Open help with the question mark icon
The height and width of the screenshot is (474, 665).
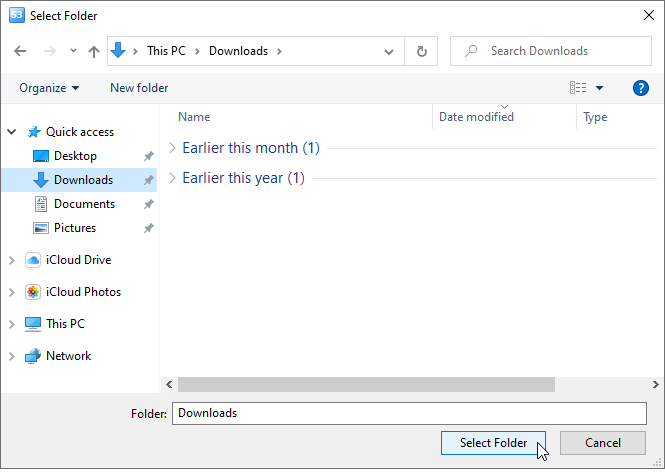[x=640, y=88]
